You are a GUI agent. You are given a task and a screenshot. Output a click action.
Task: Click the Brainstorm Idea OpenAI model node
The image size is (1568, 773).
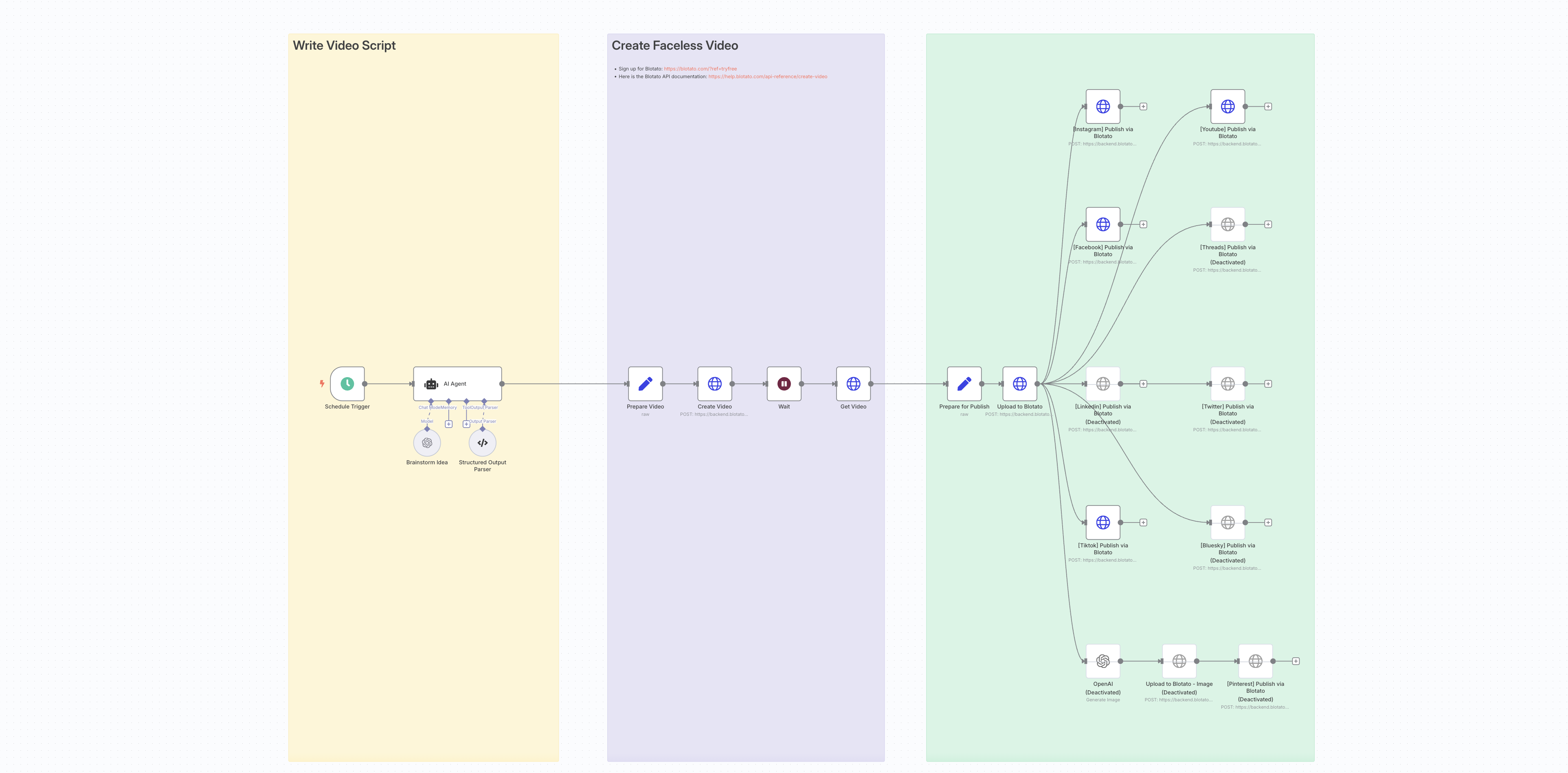click(427, 442)
